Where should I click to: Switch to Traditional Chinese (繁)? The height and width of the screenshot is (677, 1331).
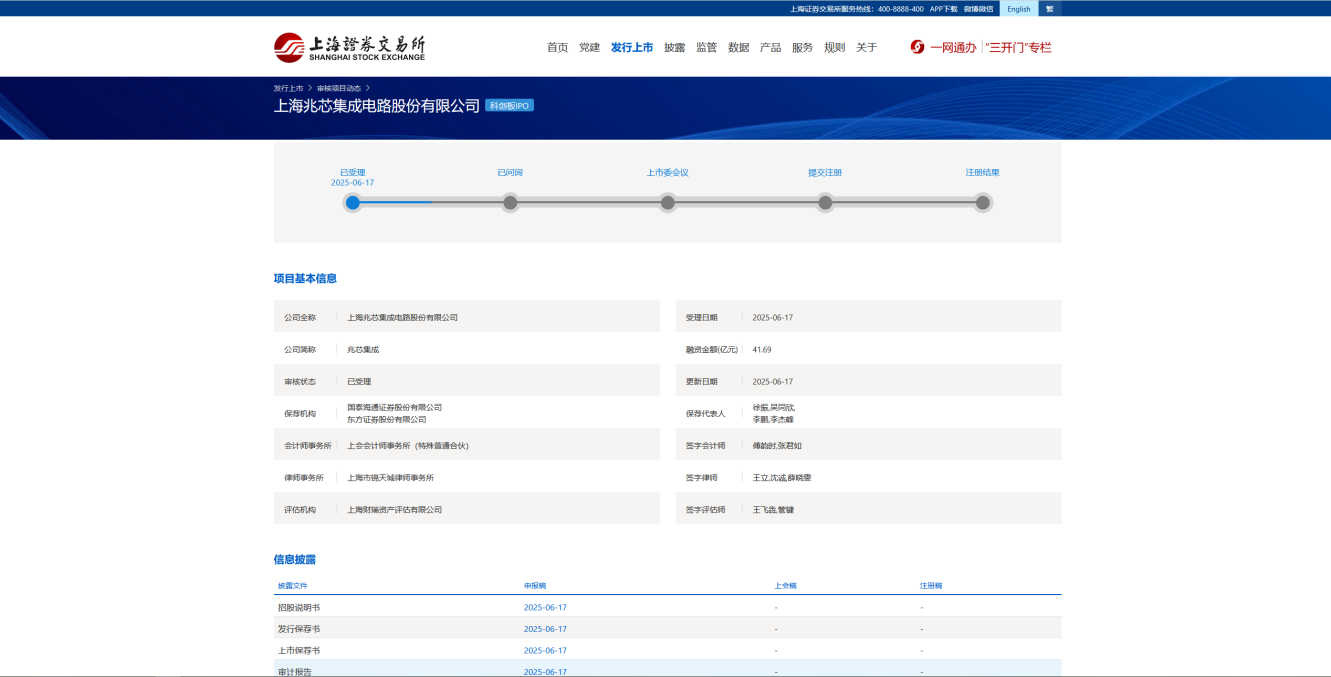(x=1049, y=9)
